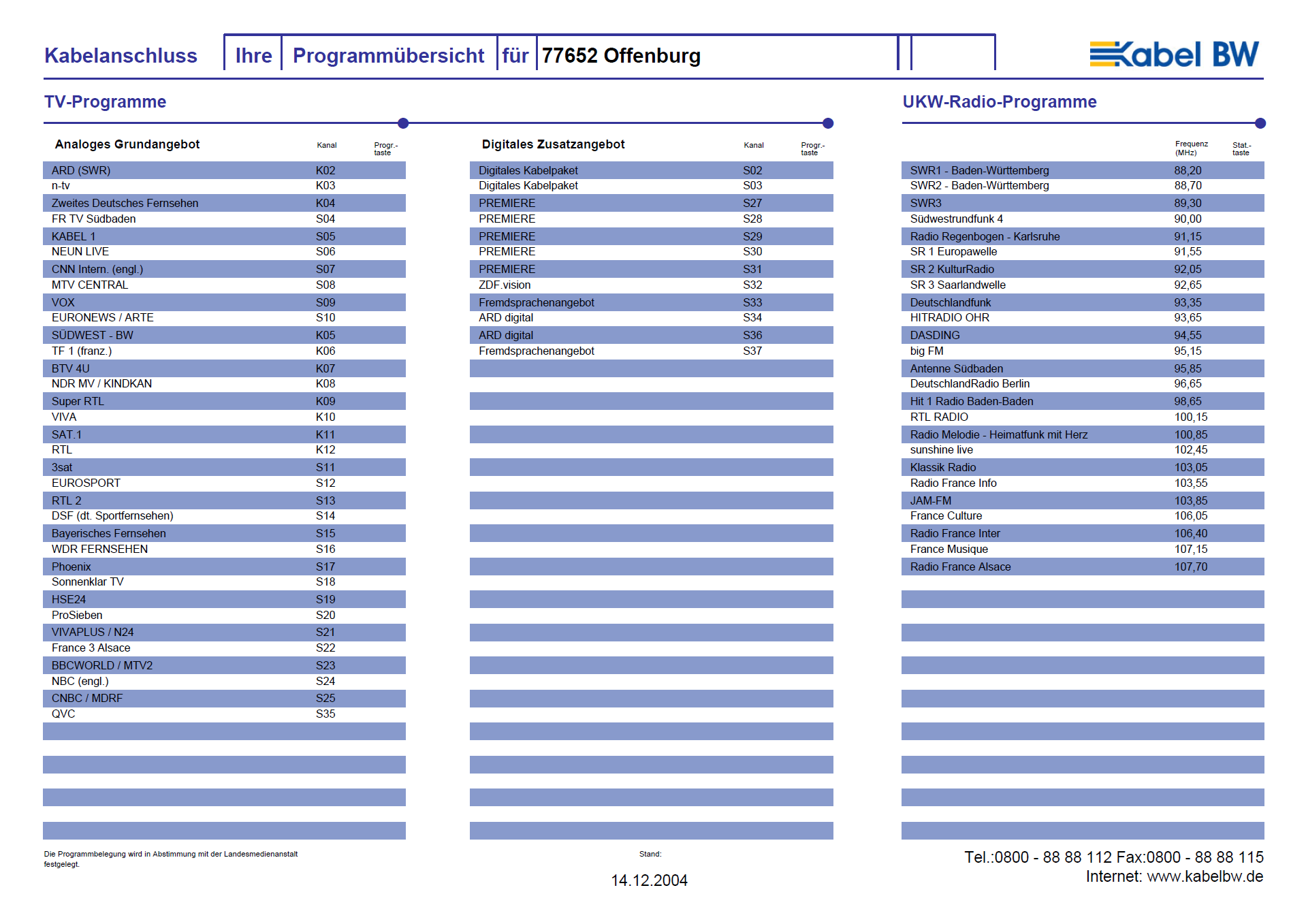Select DSF (dt. Sportfernsehen) row
The image size is (1306, 924).
pyautogui.click(x=224, y=516)
